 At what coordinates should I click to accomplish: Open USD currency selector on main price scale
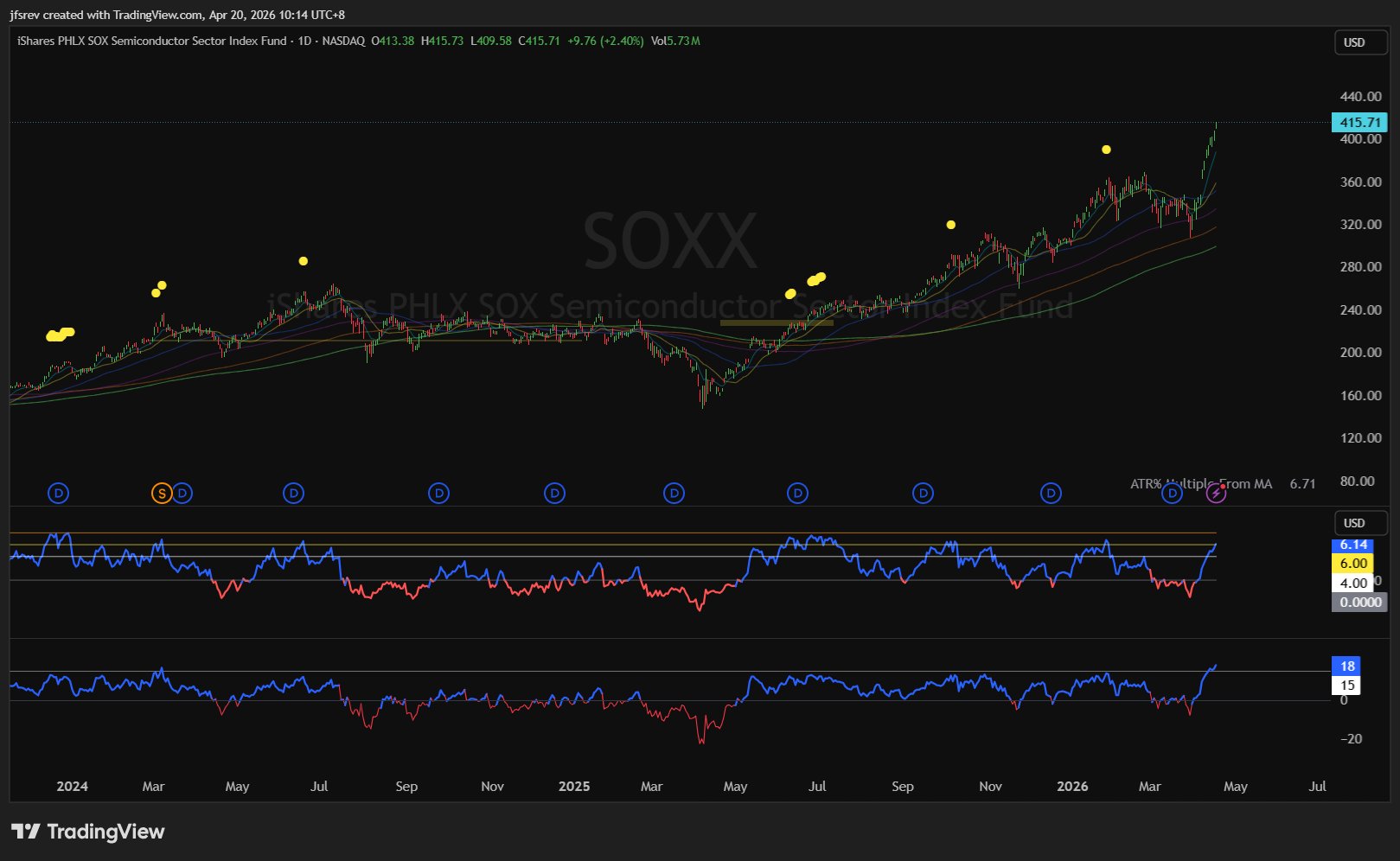pyautogui.click(x=1354, y=42)
